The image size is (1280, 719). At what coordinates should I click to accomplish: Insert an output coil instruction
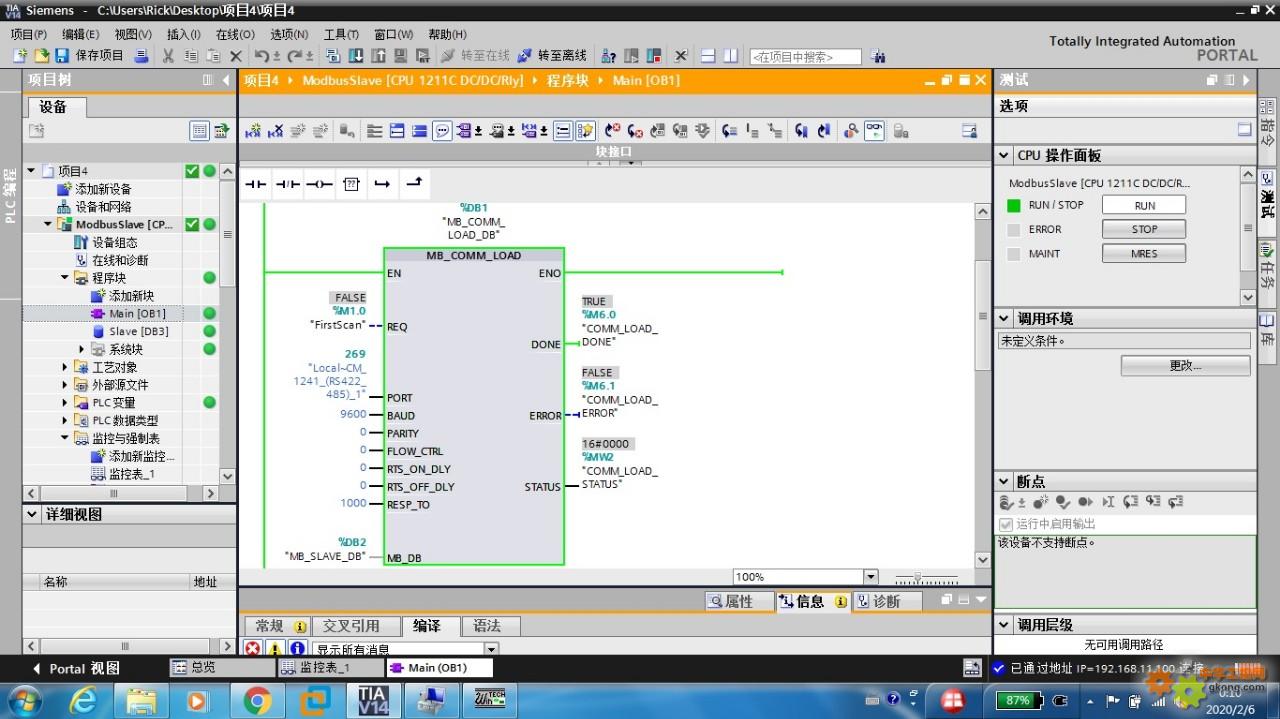[319, 184]
